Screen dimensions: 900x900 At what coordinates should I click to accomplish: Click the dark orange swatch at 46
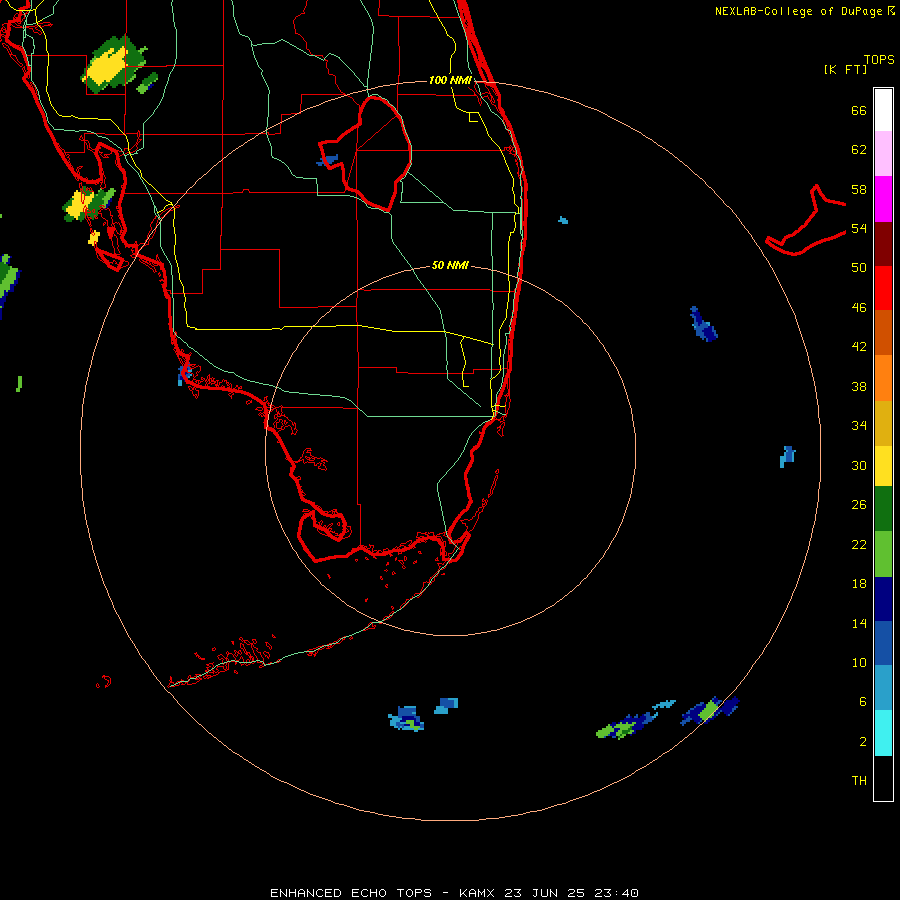[x=883, y=332]
